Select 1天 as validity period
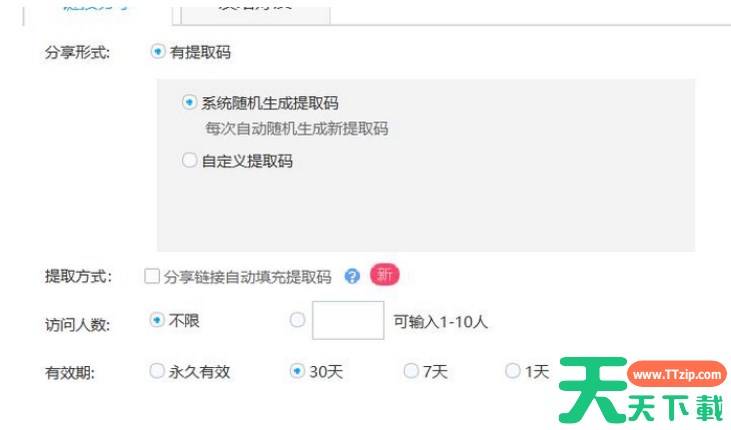 click(513, 371)
